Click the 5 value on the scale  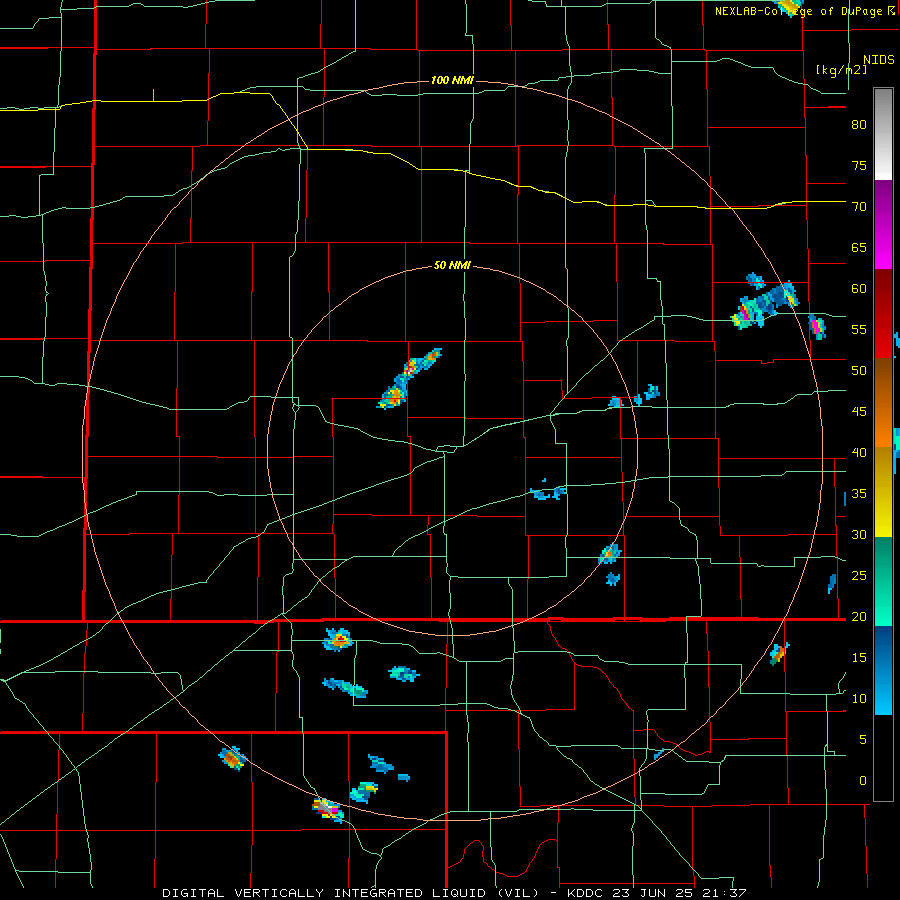(x=863, y=739)
